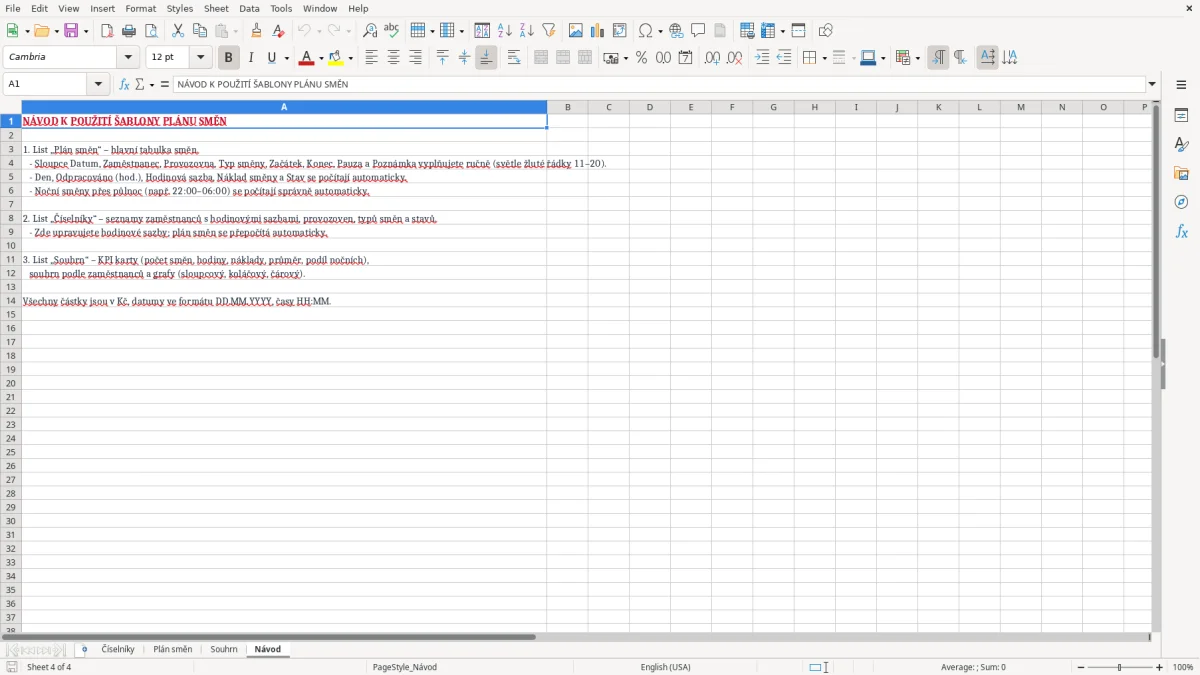The height and width of the screenshot is (675, 1200).
Task: Open background color dropdown arrow
Action: tap(350, 58)
